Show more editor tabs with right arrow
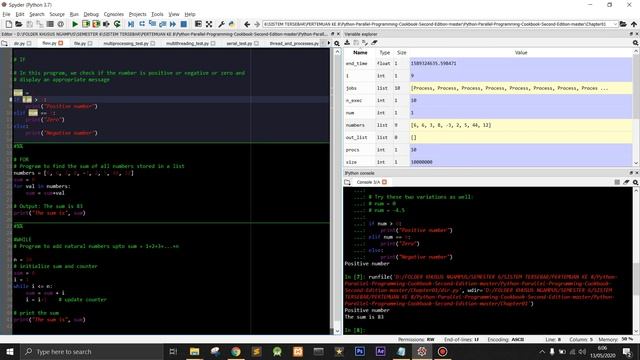Image resolution: width=640 pixels, height=360 pixels. coord(329,43)
